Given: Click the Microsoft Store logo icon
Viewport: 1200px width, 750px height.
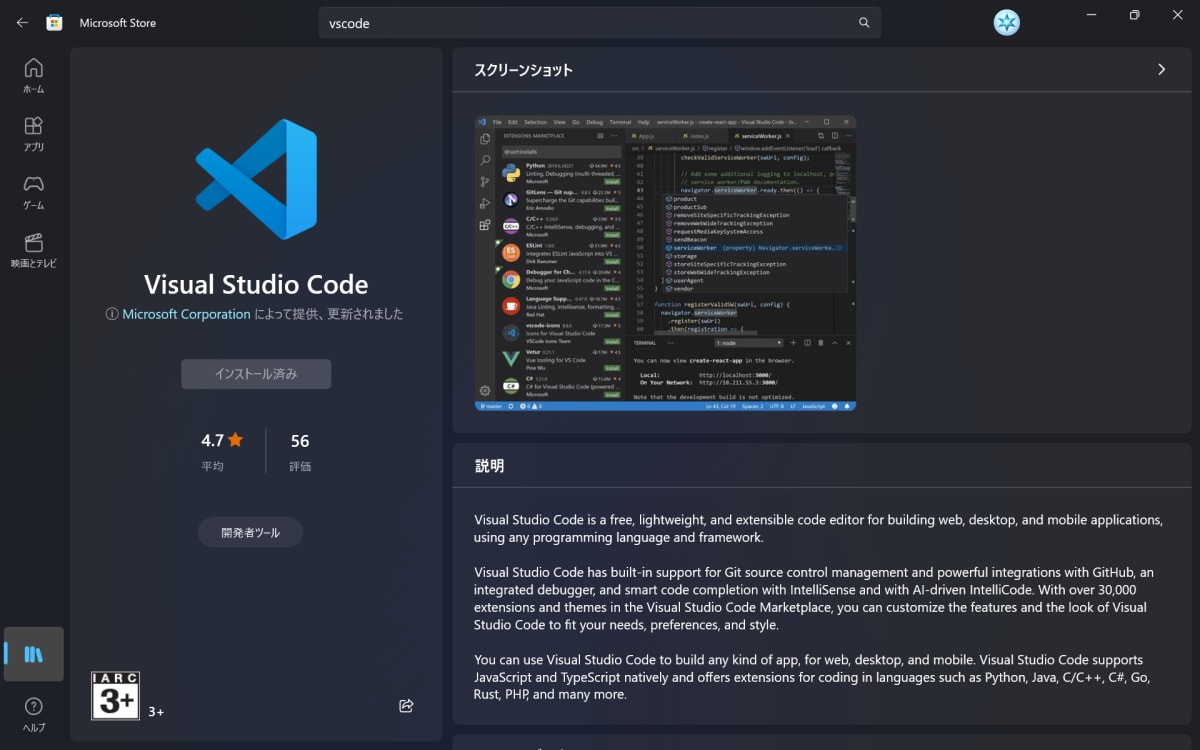Looking at the screenshot, I should click(55, 22).
